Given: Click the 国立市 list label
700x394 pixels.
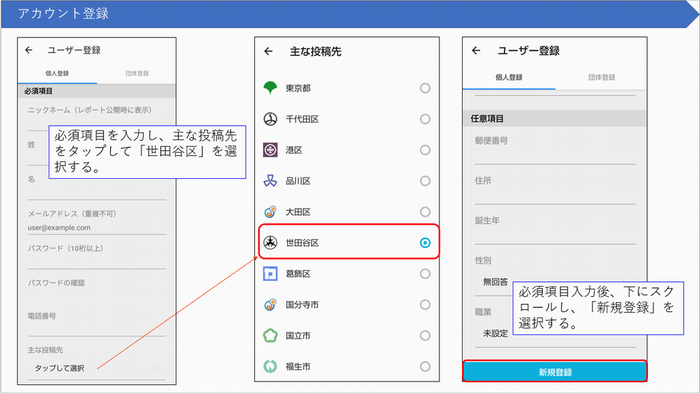Looking at the screenshot, I should pyautogui.click(x=298, y=335).
